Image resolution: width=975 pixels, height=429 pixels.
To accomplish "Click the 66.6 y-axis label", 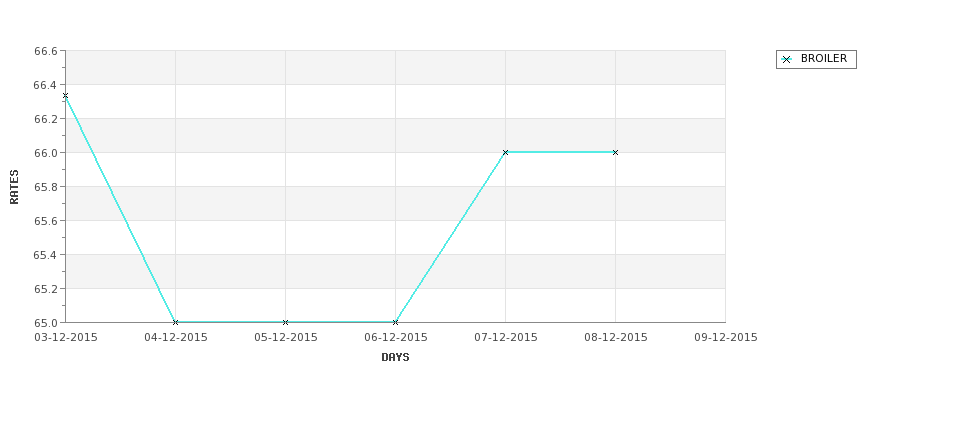I will (46, 51).
